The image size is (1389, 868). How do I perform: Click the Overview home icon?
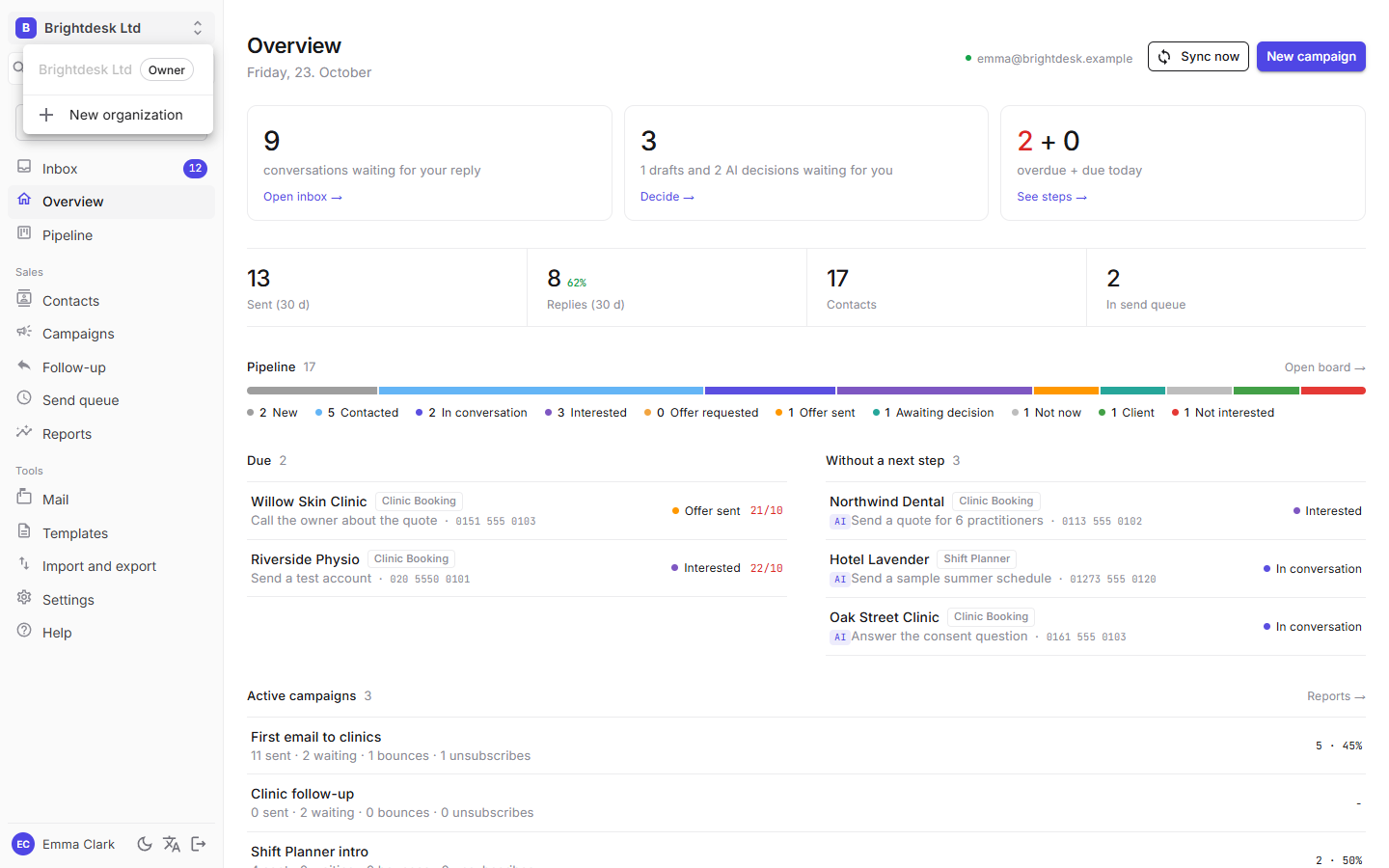pyautogui.click(x=24, y=200)
